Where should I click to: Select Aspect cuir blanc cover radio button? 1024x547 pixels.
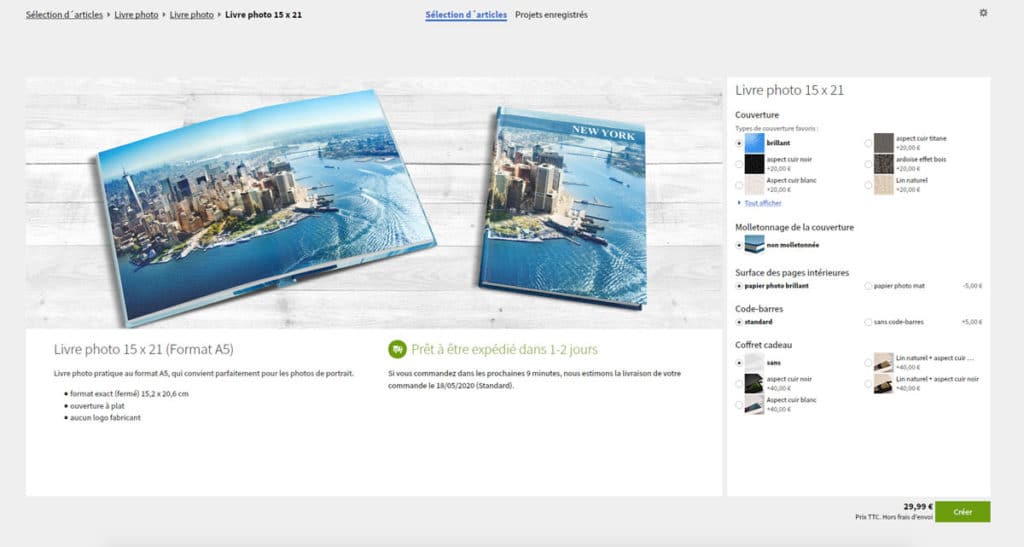pos(739,185)
